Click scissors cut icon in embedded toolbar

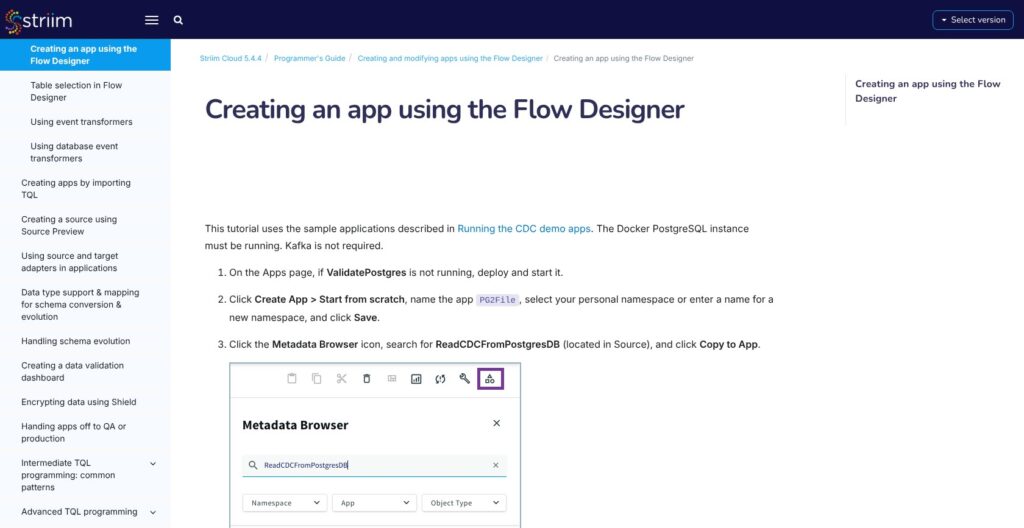click(342, 378)
